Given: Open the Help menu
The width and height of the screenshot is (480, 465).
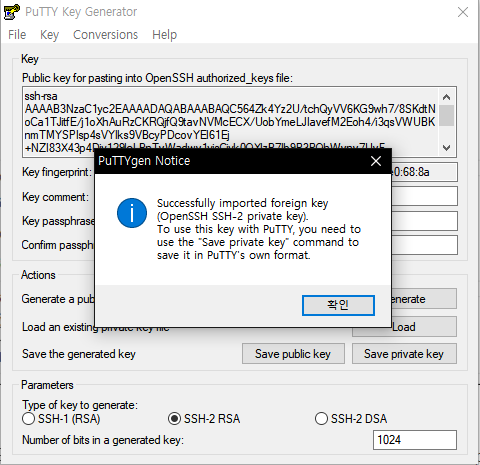Looking at the screenshot, I should point(164,35).
